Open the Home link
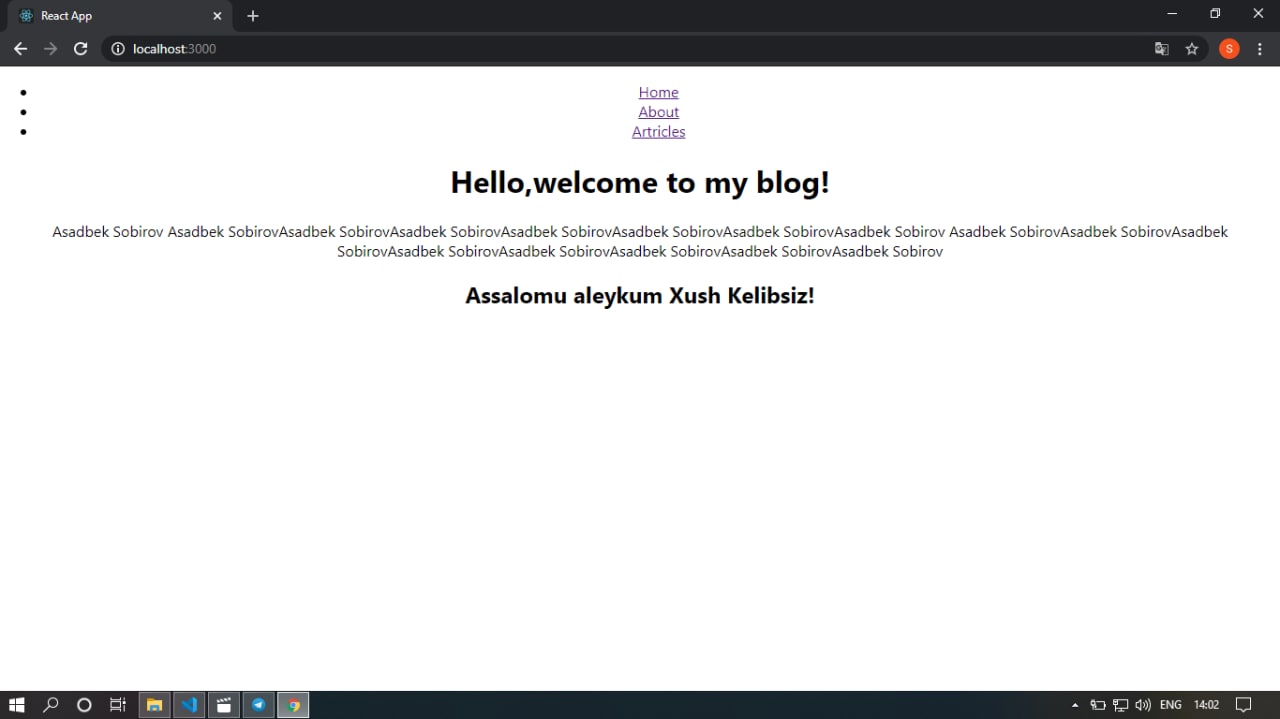This screenshot has height=719, width=1280. (659, 92)
